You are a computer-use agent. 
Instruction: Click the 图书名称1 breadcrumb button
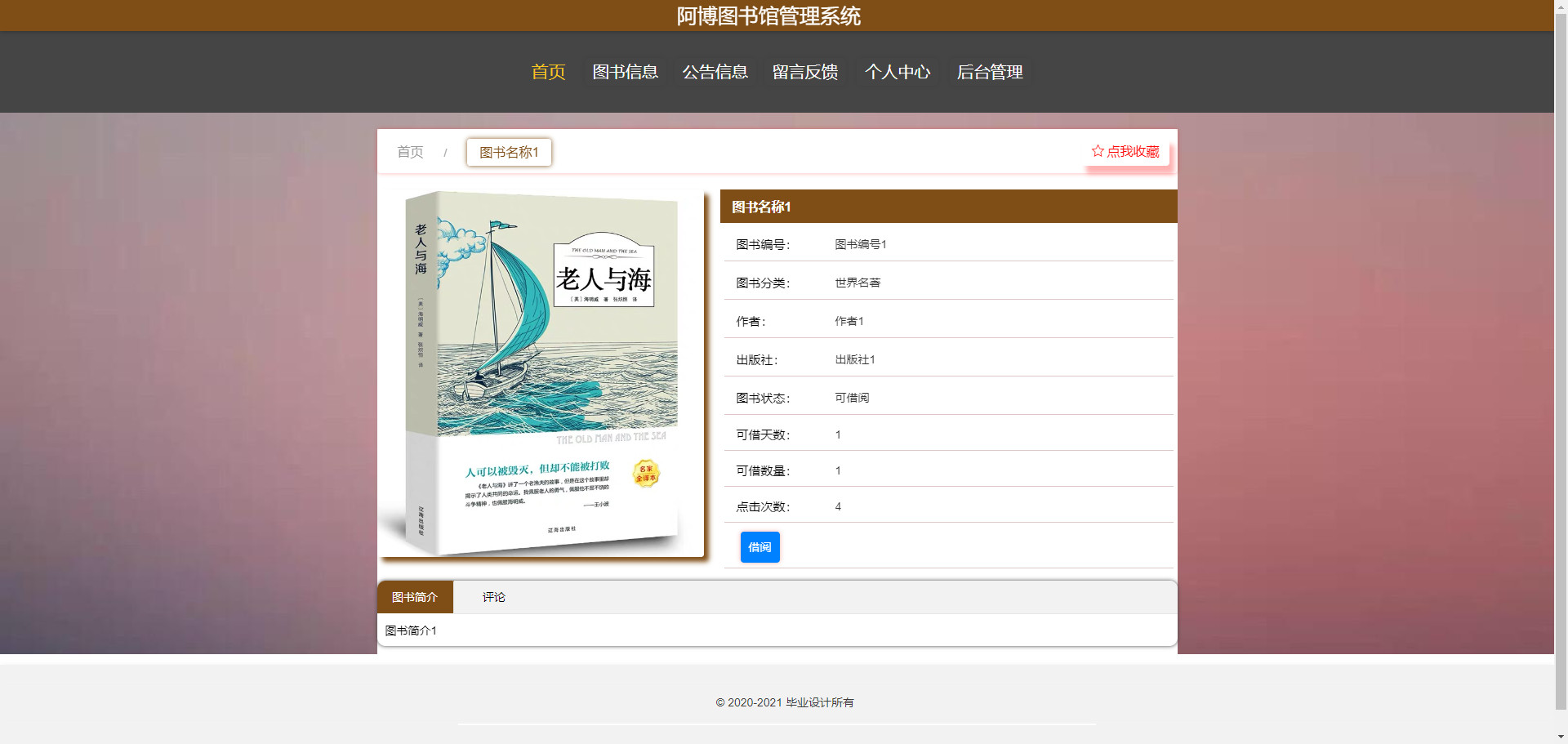point(509,152)
